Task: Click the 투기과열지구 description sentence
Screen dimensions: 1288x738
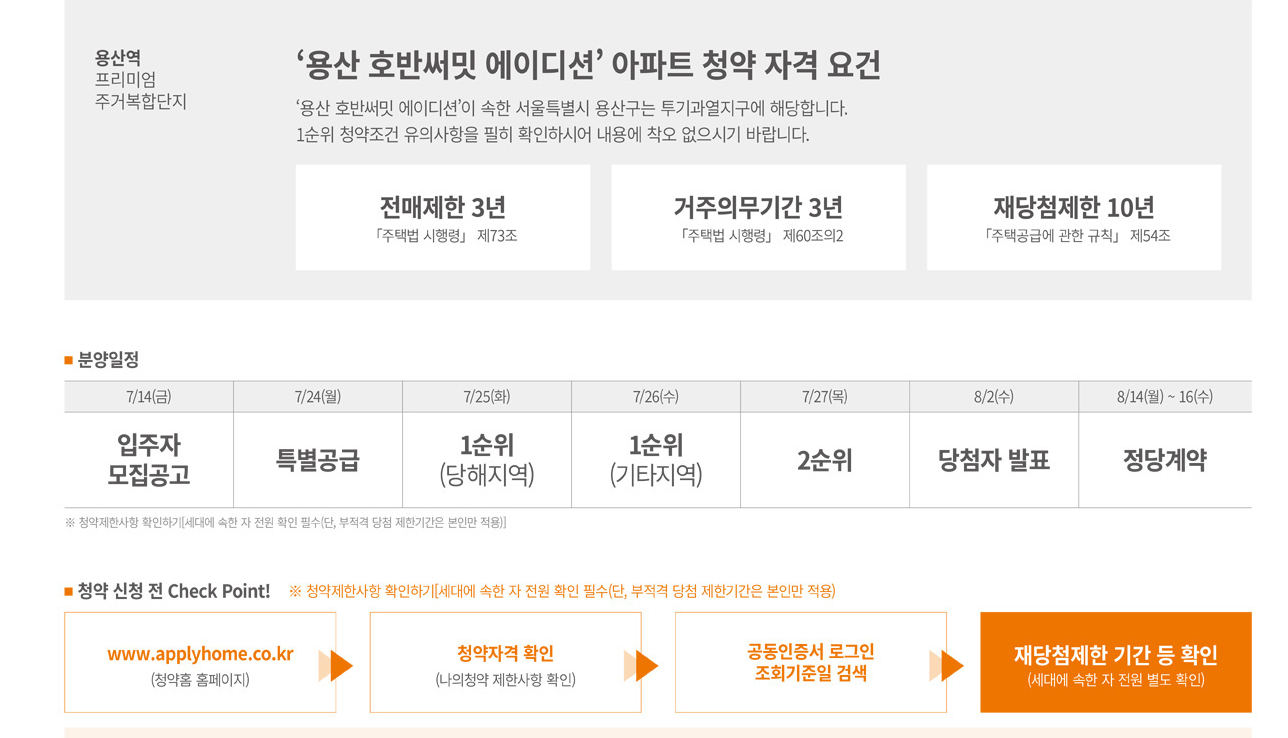Action: click(x=571, y=108)
